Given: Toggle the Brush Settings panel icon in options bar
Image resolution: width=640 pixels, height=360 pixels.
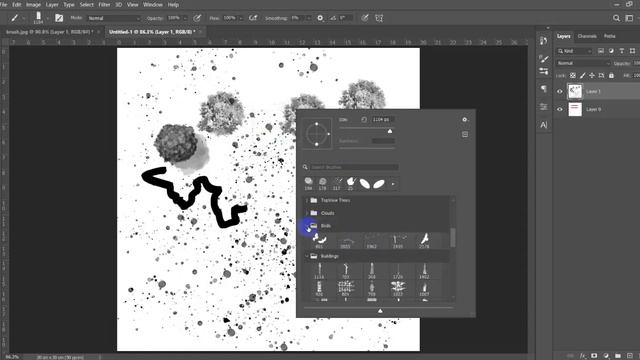Looking at the screenshot, I should (59, 18).
